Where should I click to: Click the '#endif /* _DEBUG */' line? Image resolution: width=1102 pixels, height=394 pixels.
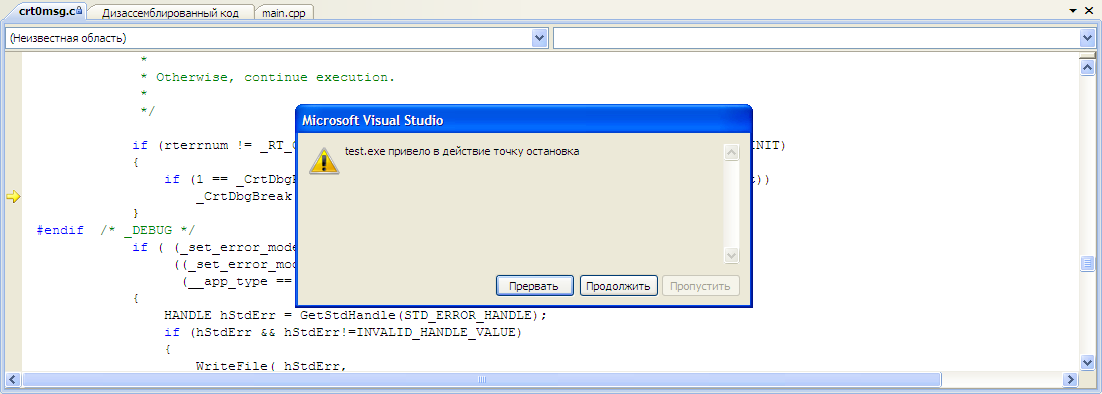click(116, 230)
